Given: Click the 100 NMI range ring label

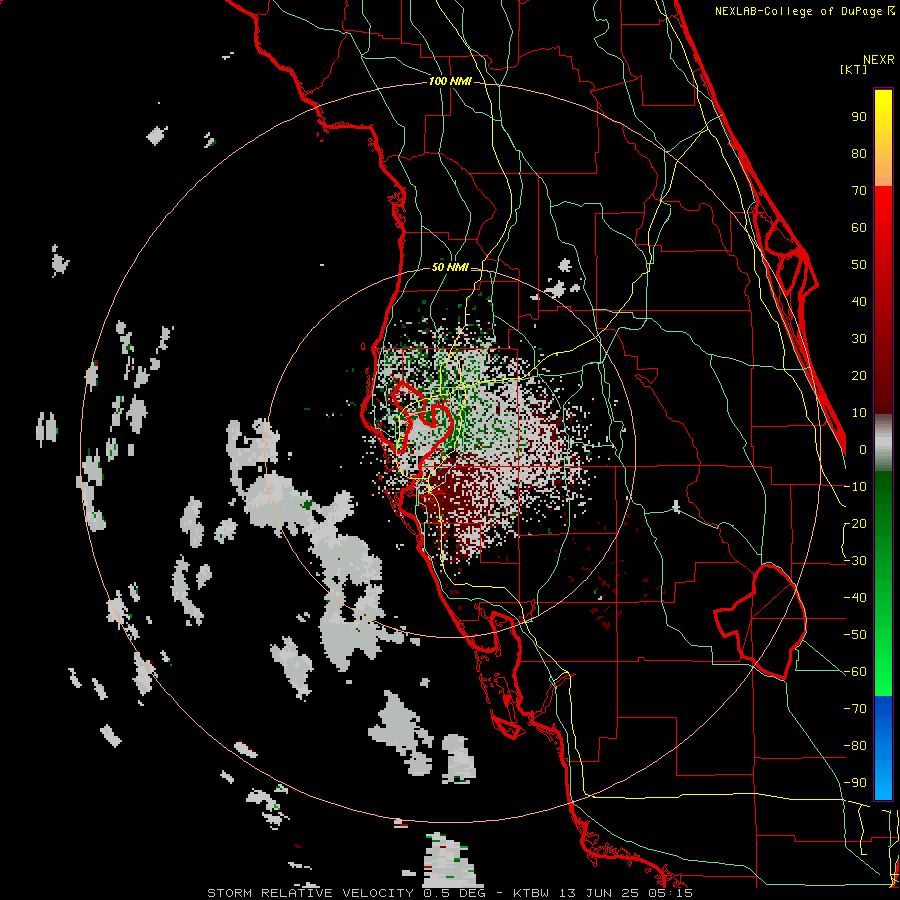Looking at the screenshot, I should 450,82.
